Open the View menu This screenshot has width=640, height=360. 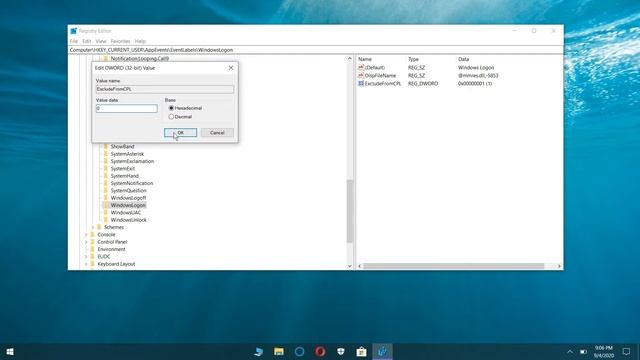pos(101,41)
